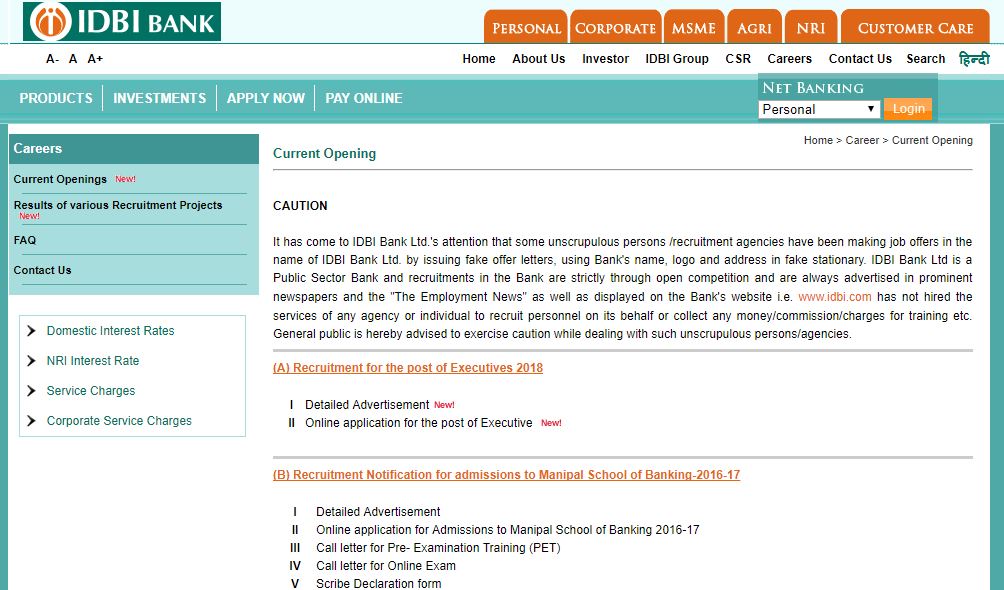Screen dimensions: 1004x590
Task: Expand the Investments menu
Action: tap(159, 98)
